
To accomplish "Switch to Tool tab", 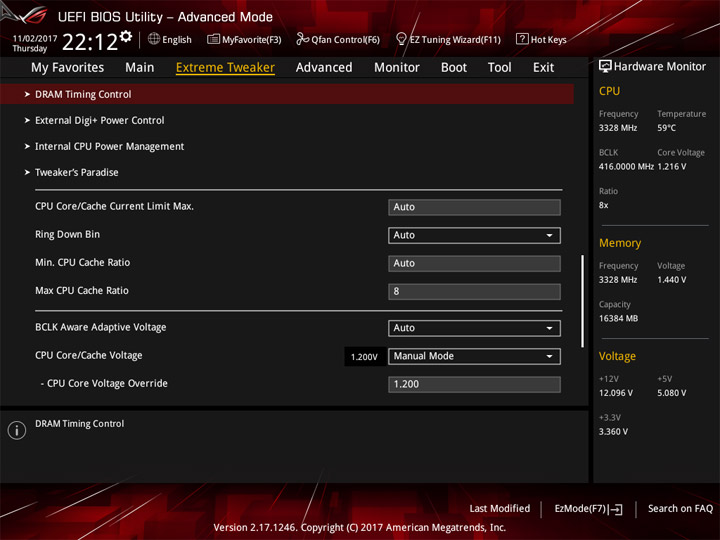I will tap(500, 68).
